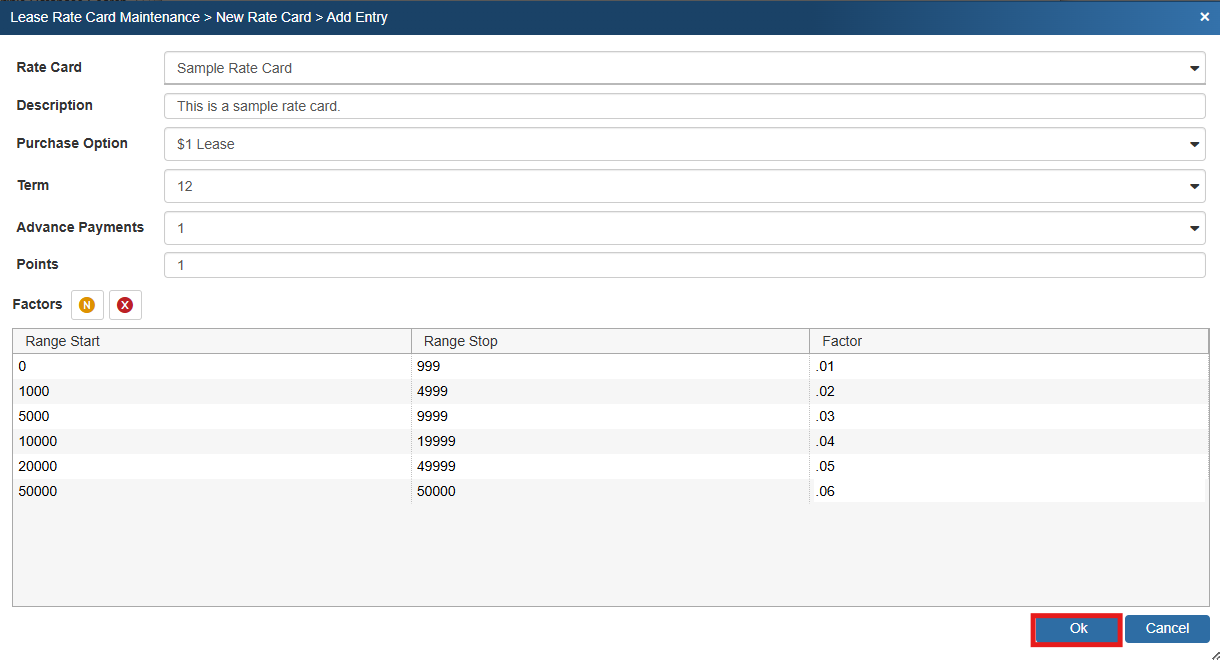Viewport: 1220px width, 660px height.
Task: Click the Factor column header
Action: pos(1008,341)
